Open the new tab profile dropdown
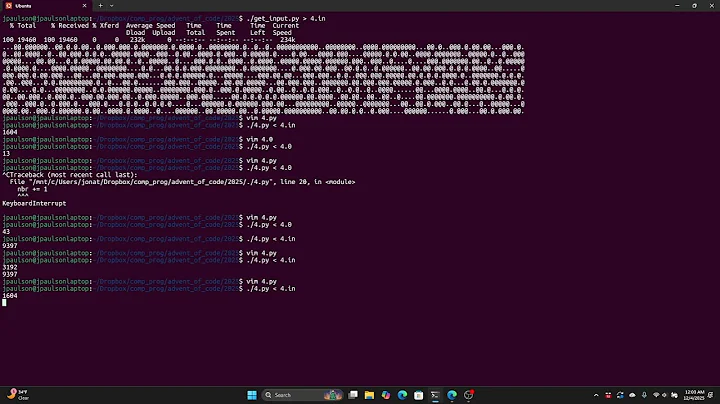 [x=112, y=6]
